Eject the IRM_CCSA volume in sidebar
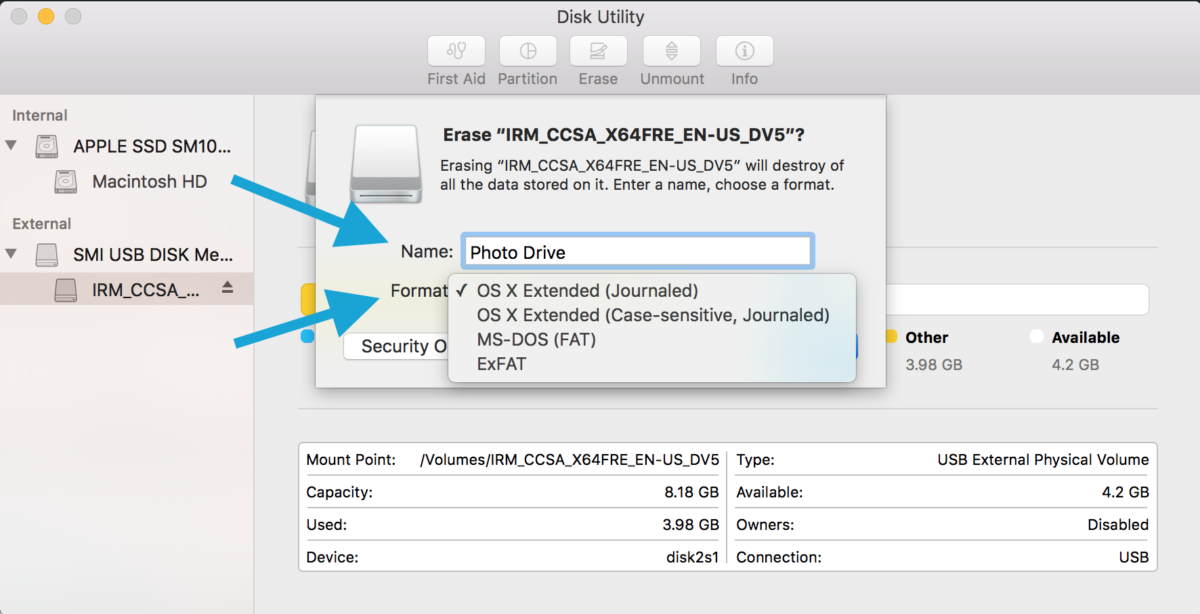 point(227,288)
